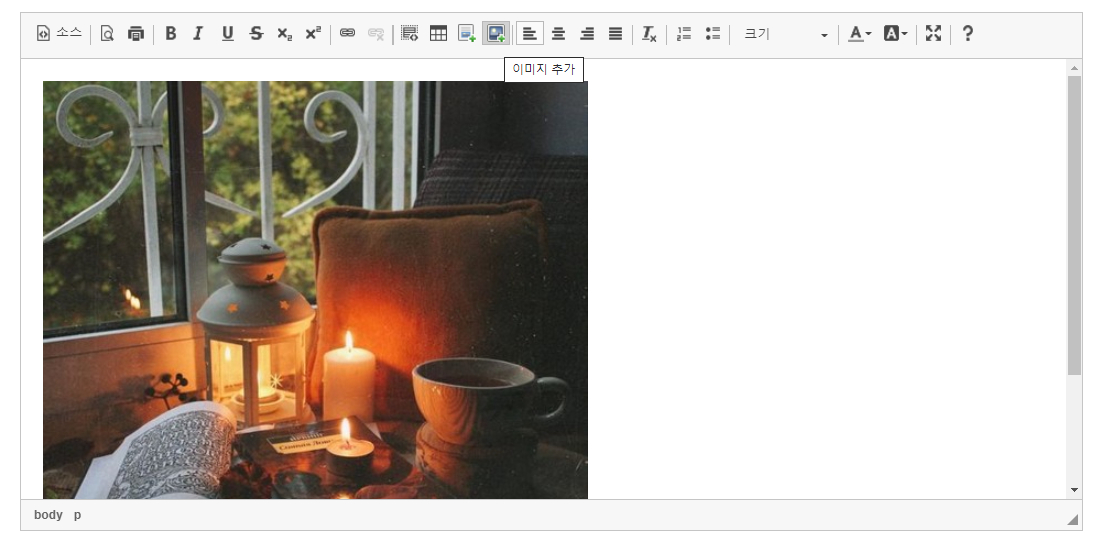1095x542 pixels.
Task: Open the help question mark icon
Action: tap(967, 34)
